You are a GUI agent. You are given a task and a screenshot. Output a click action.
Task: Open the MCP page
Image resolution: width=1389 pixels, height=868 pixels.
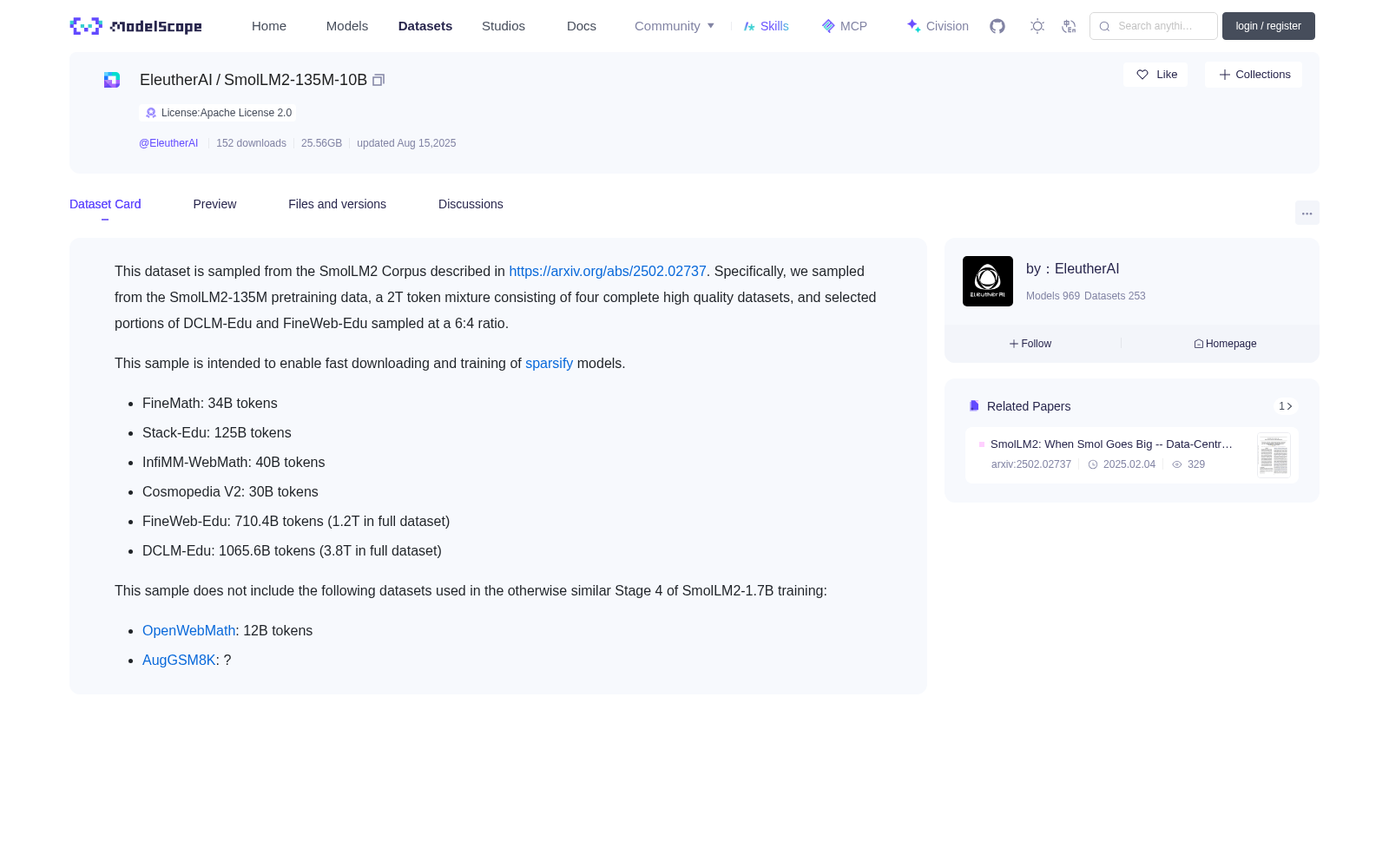click(845, 26)
